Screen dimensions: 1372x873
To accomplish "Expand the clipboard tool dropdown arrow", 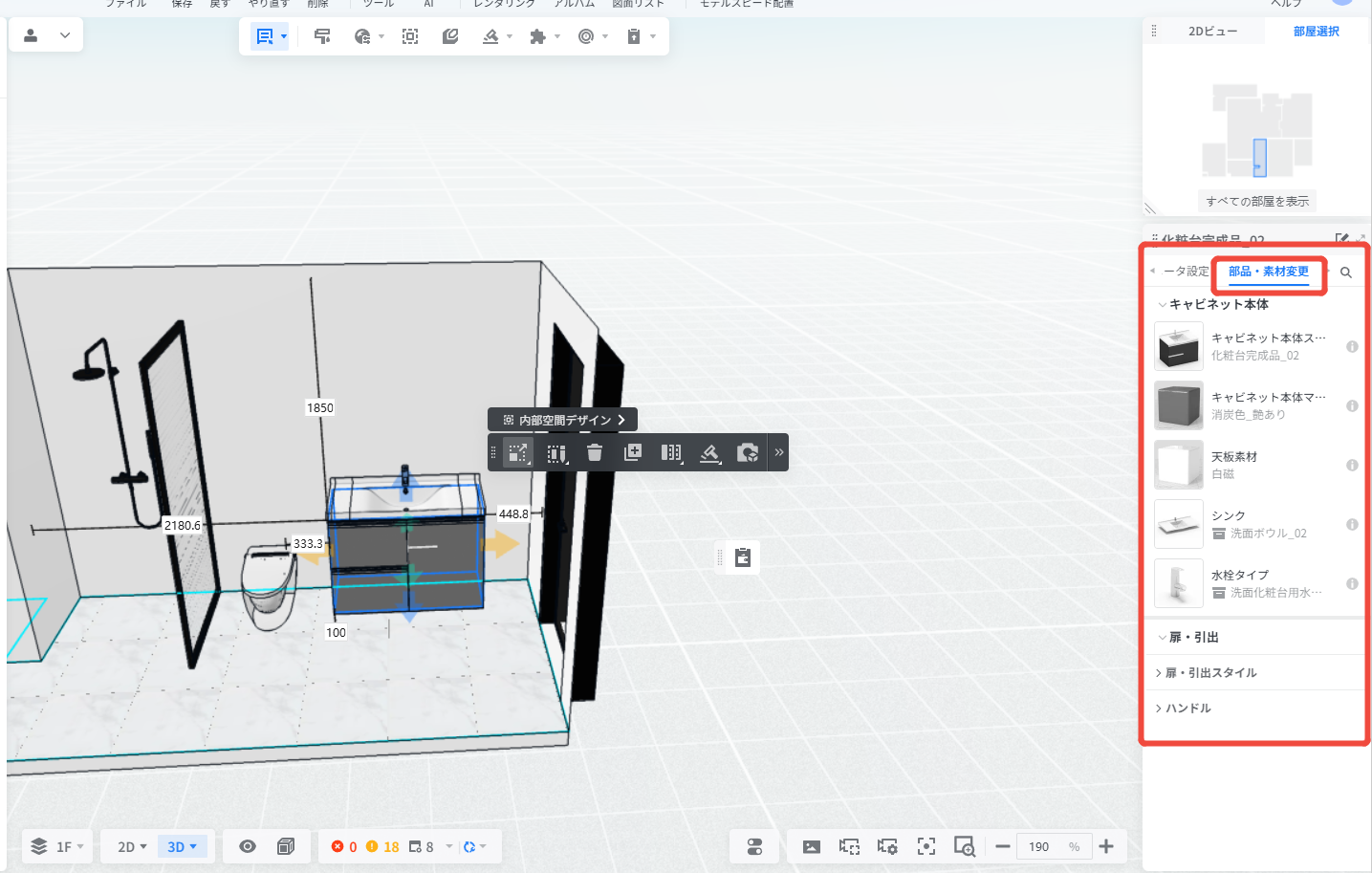I will coord(653,36).
